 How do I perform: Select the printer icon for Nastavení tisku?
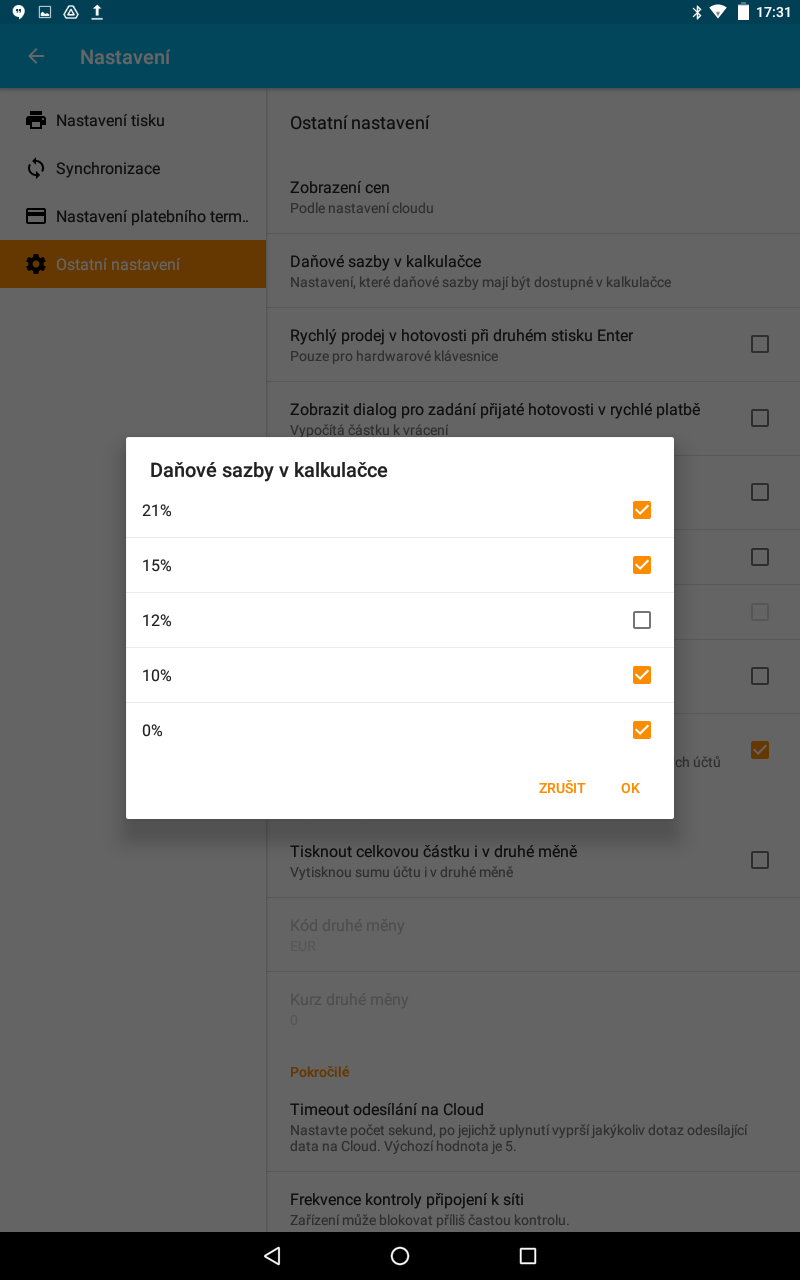tap(36, 120)
